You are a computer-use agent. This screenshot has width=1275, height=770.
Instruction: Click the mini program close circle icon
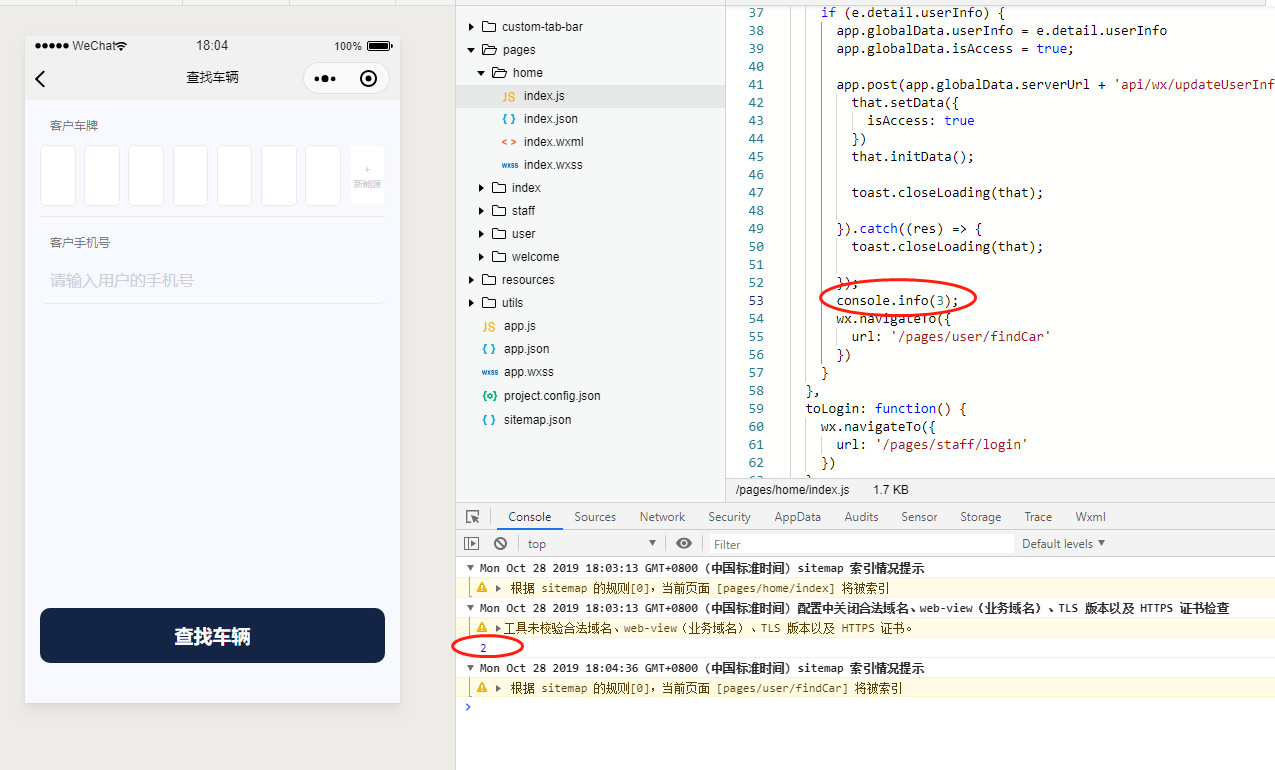click(x=368, y=79)
